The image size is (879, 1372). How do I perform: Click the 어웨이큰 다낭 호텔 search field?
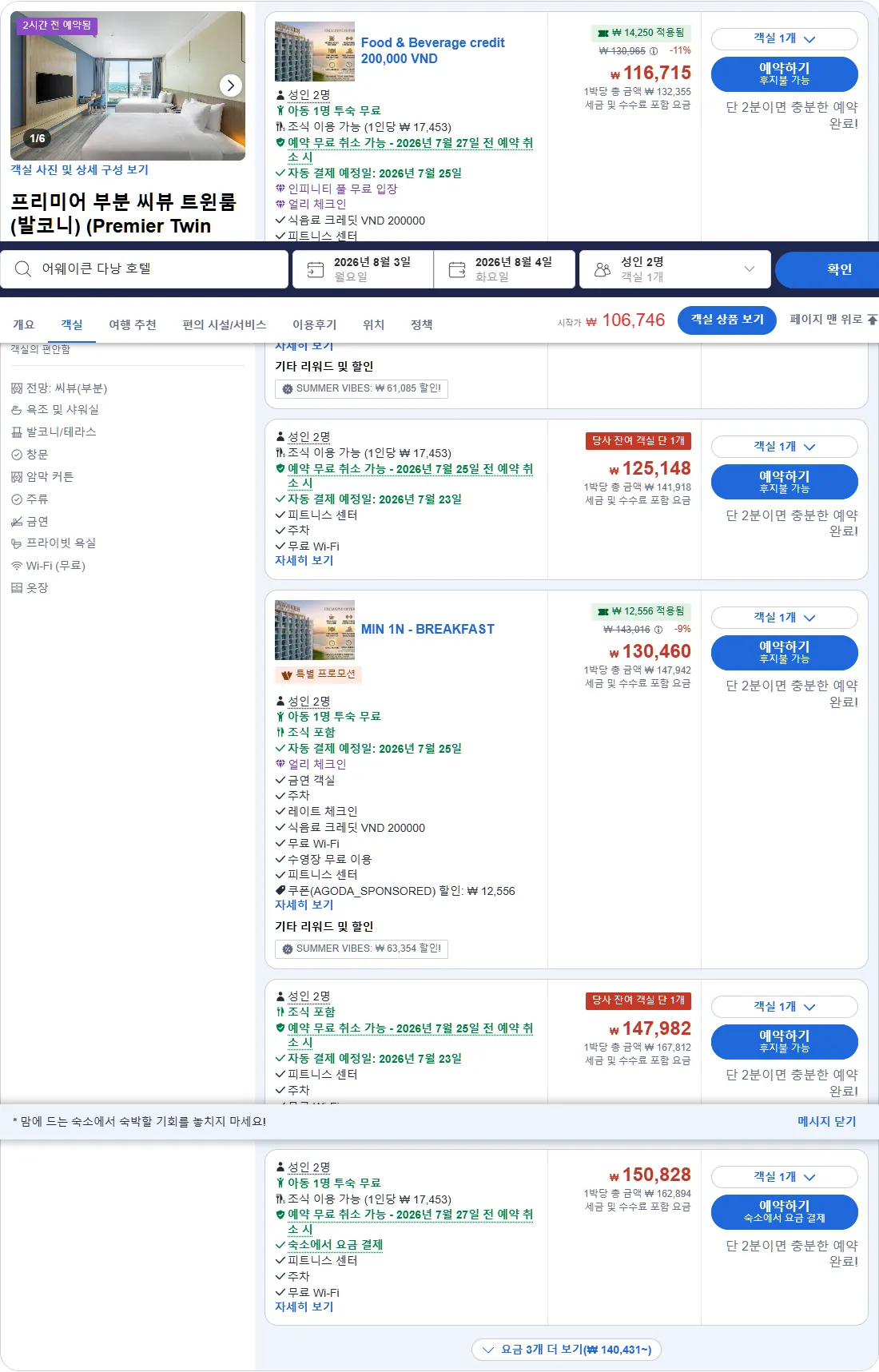tap(145, 269)
